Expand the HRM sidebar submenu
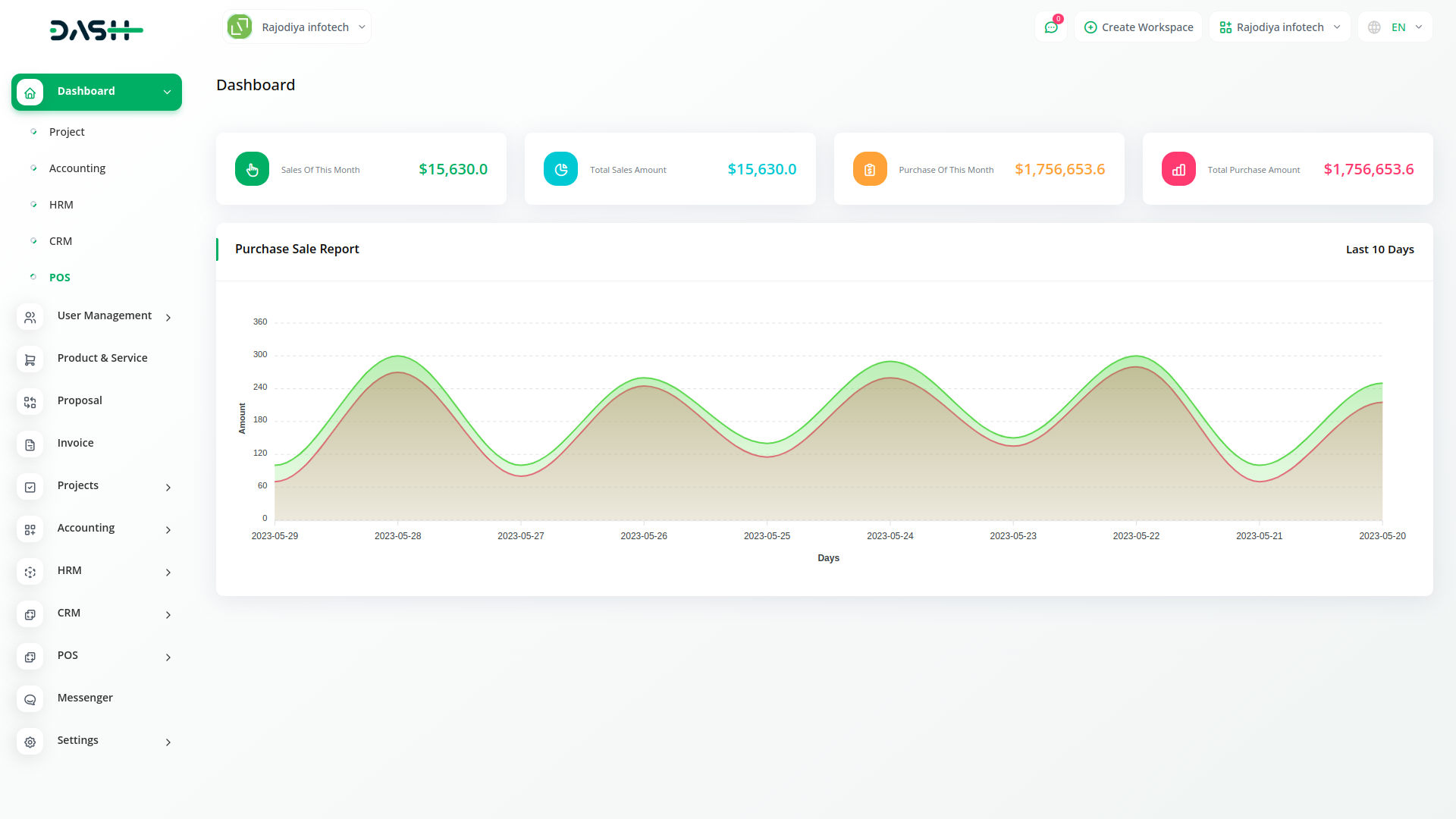 point(168,573)
